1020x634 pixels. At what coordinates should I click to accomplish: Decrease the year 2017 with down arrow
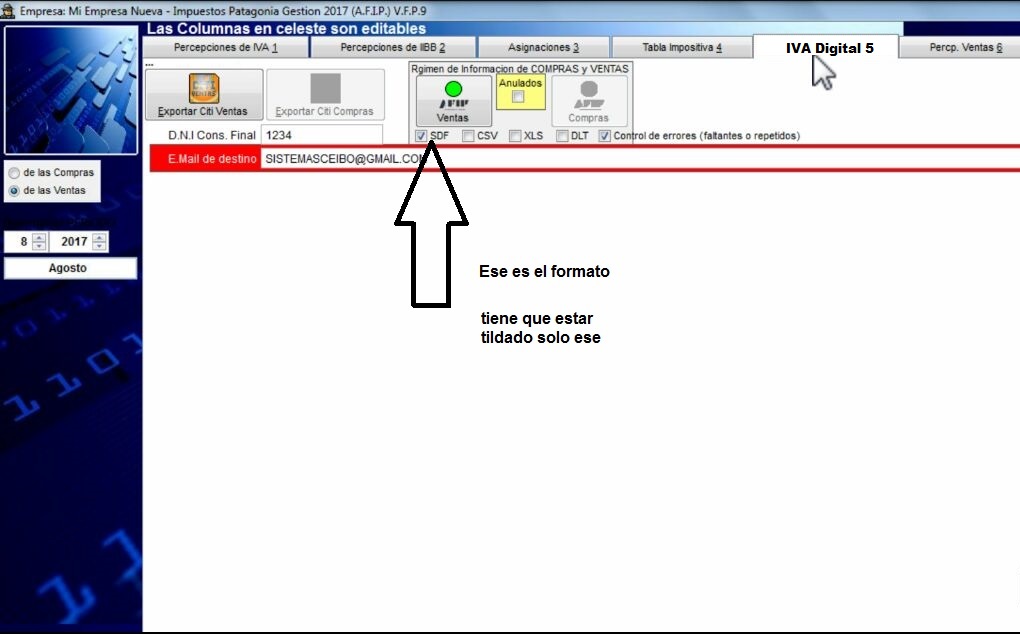[99, 246]
